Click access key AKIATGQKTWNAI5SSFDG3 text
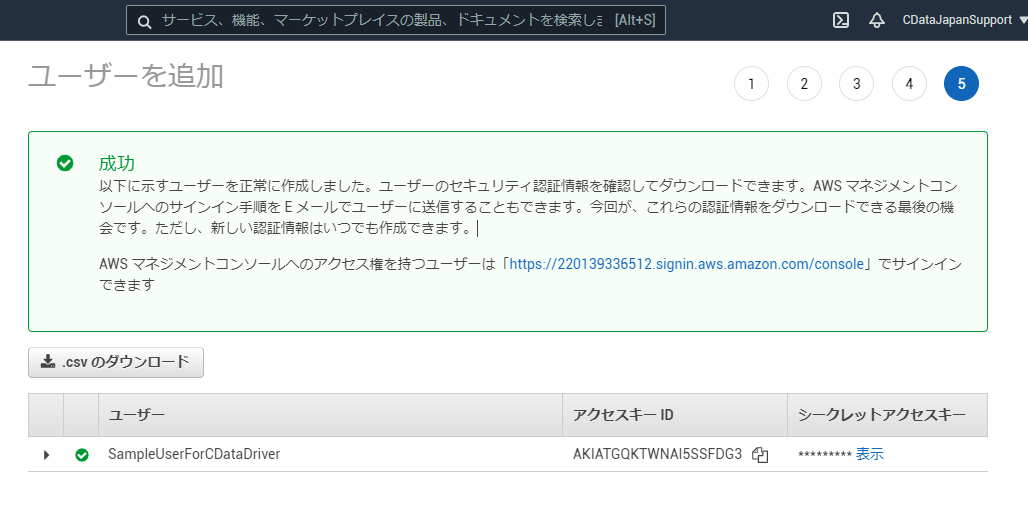Screen dimensions: 1028x531 point(658,454)
